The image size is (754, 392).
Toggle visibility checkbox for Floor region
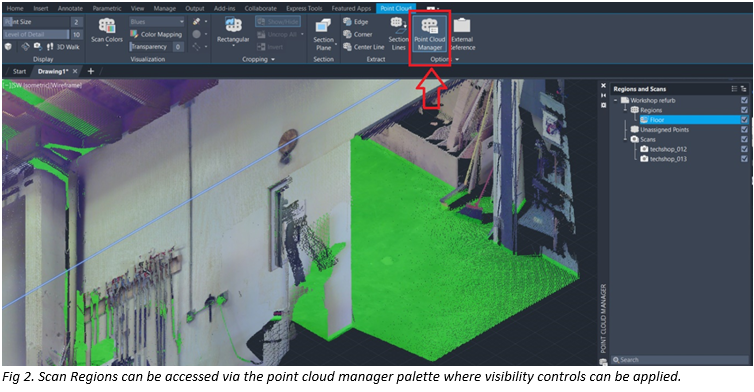744,120
